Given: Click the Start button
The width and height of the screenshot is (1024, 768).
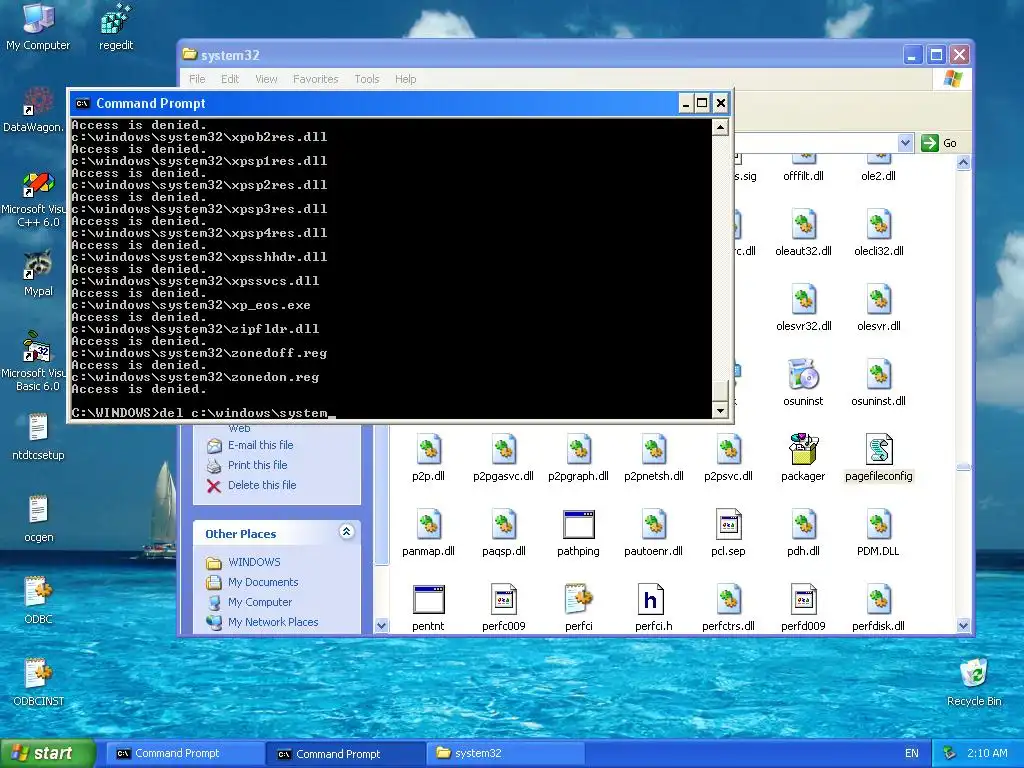Looking at the screenshot, I should (47, 754).
